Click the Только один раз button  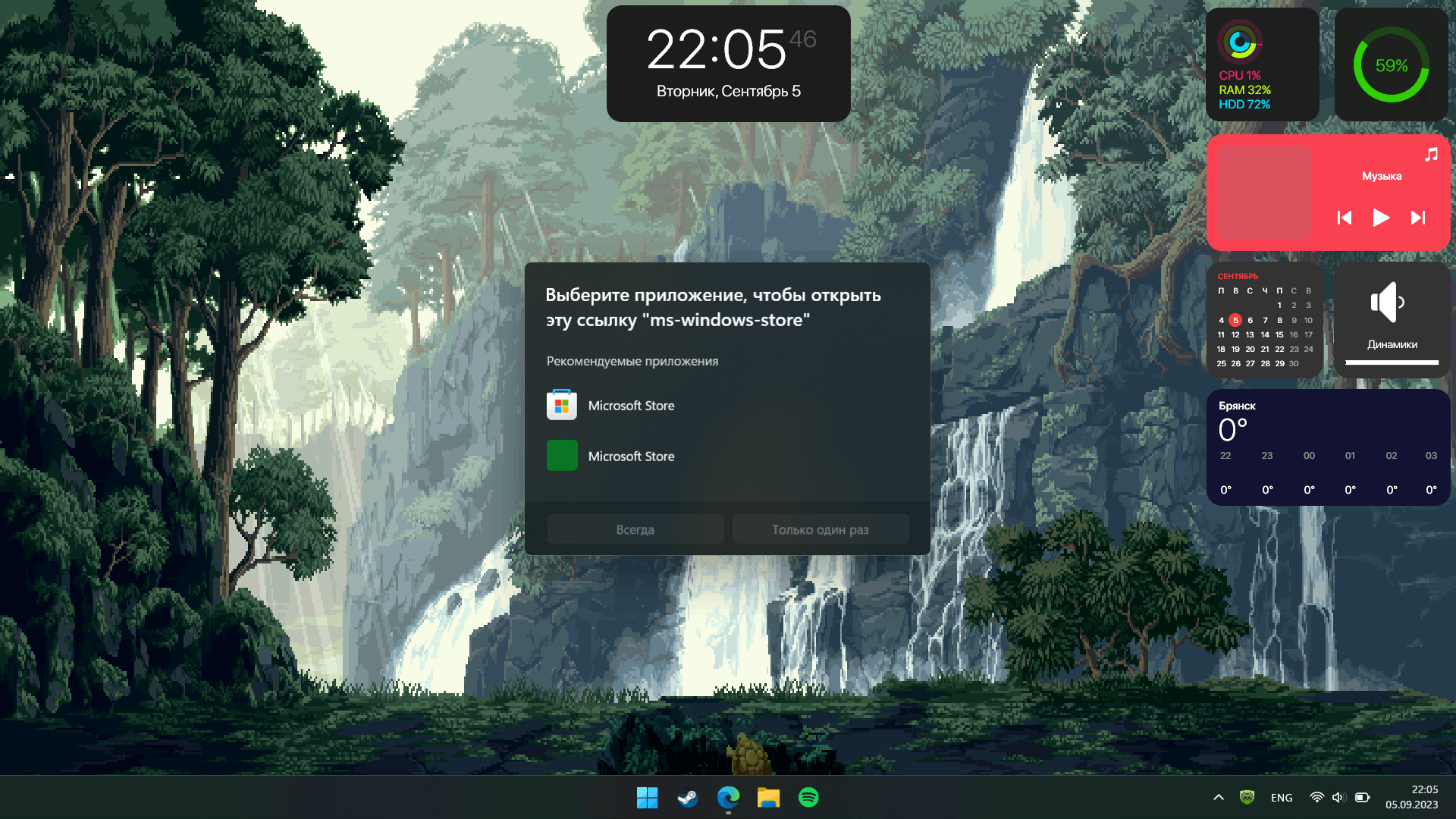pos(821,529)
